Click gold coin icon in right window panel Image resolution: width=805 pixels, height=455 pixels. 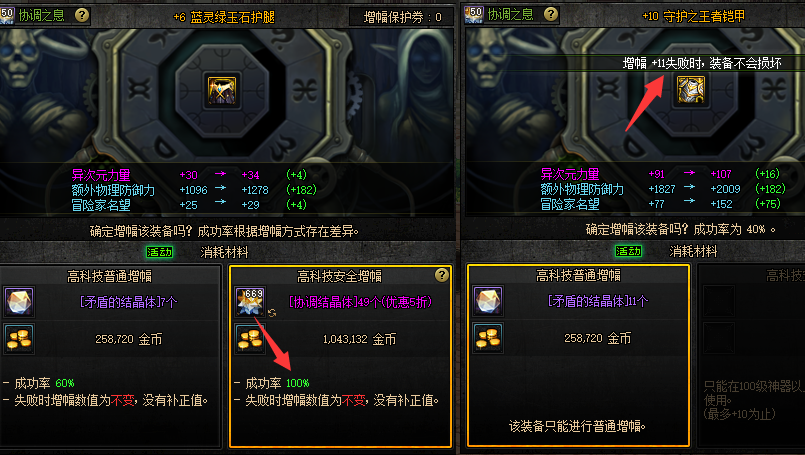point(488,338)
